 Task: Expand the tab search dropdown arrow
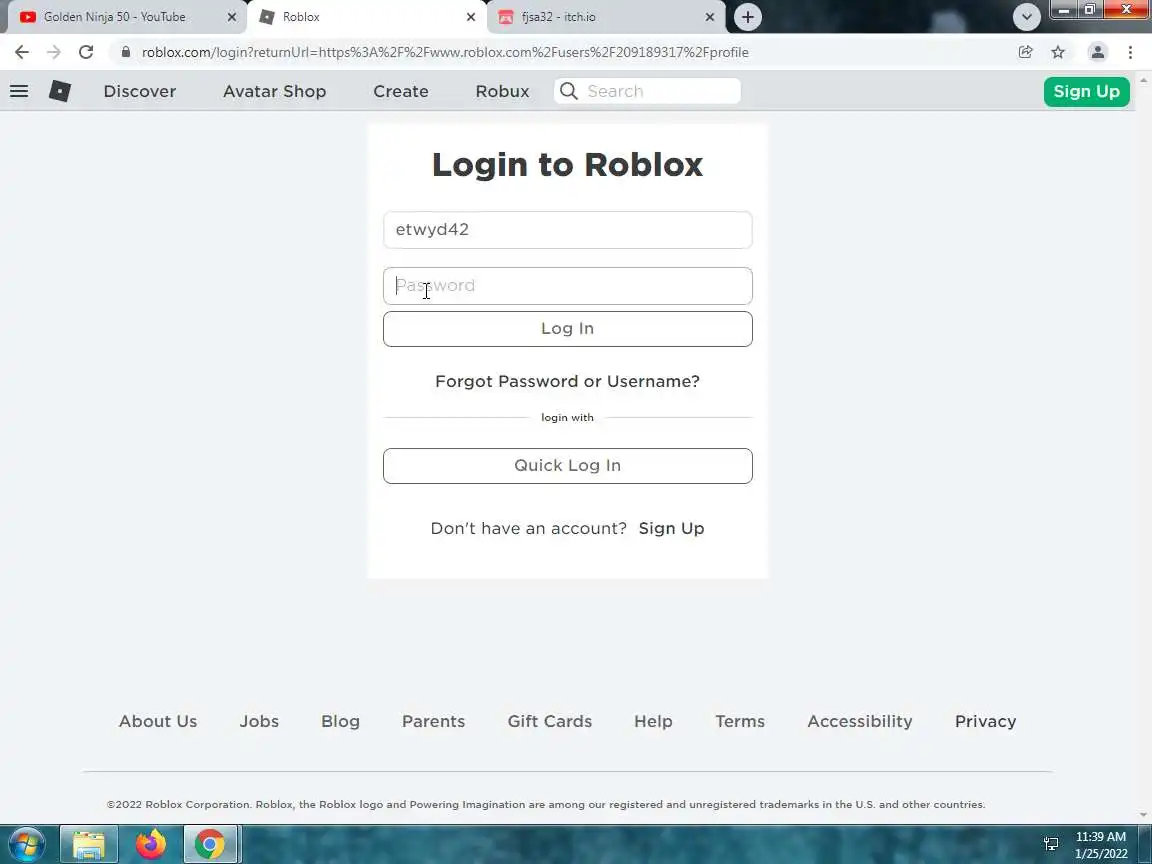[x=1026, y=17]
